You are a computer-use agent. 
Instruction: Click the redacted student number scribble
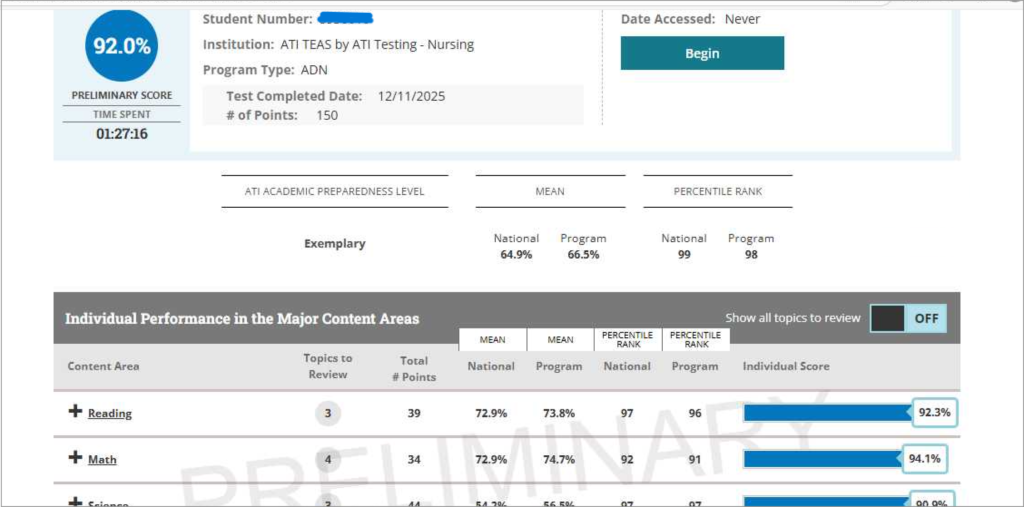click(x=344, y=18)
